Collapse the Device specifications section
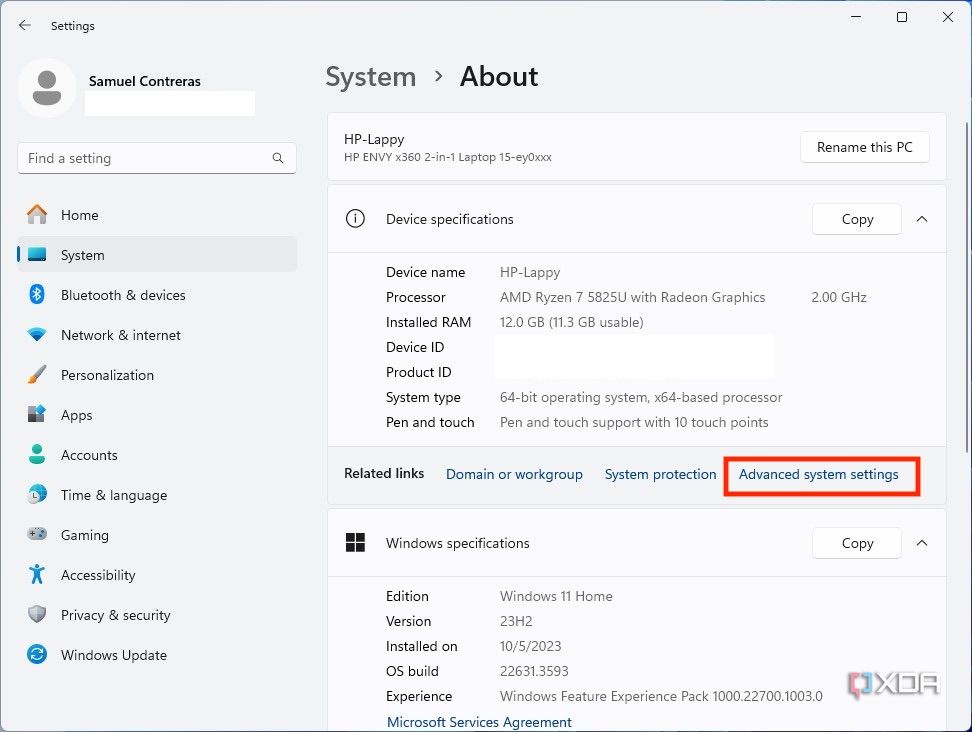Viewport: 972px width, 732px height. tap(922, 219)
